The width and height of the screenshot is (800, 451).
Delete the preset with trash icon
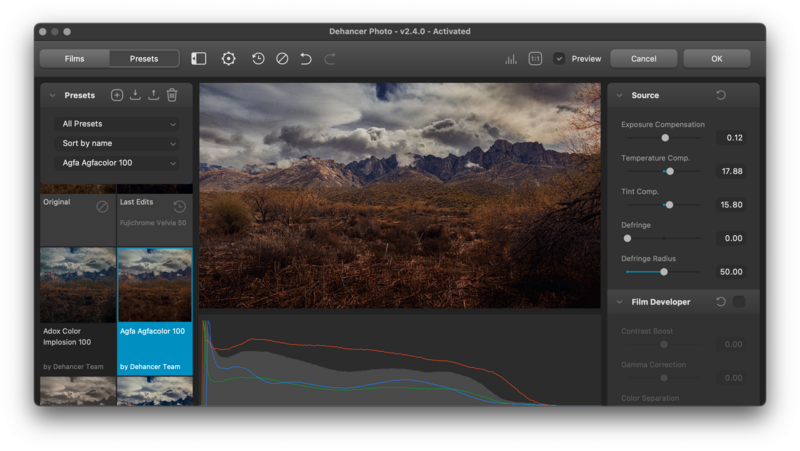coord(172,95)
